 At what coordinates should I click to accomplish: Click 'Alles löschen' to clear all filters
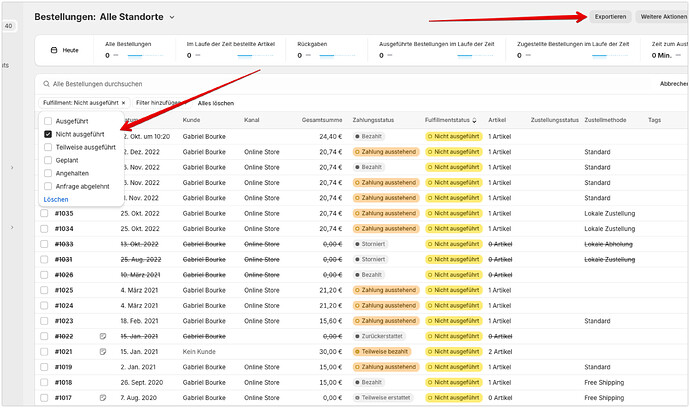(x=215, y=103)
